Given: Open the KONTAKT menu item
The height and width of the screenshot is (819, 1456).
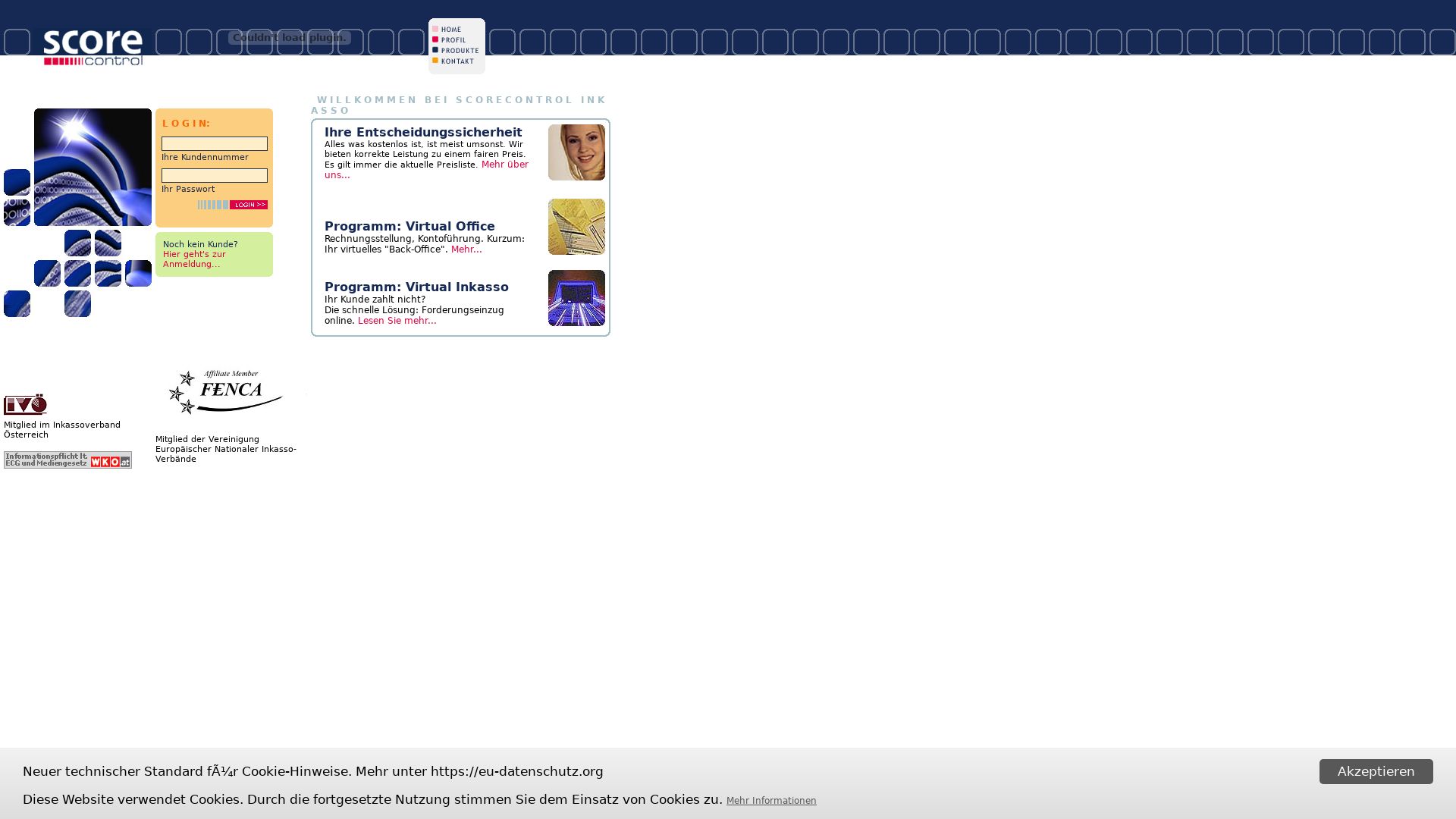Looking at the screenshot, I should [x=453, y=61].
